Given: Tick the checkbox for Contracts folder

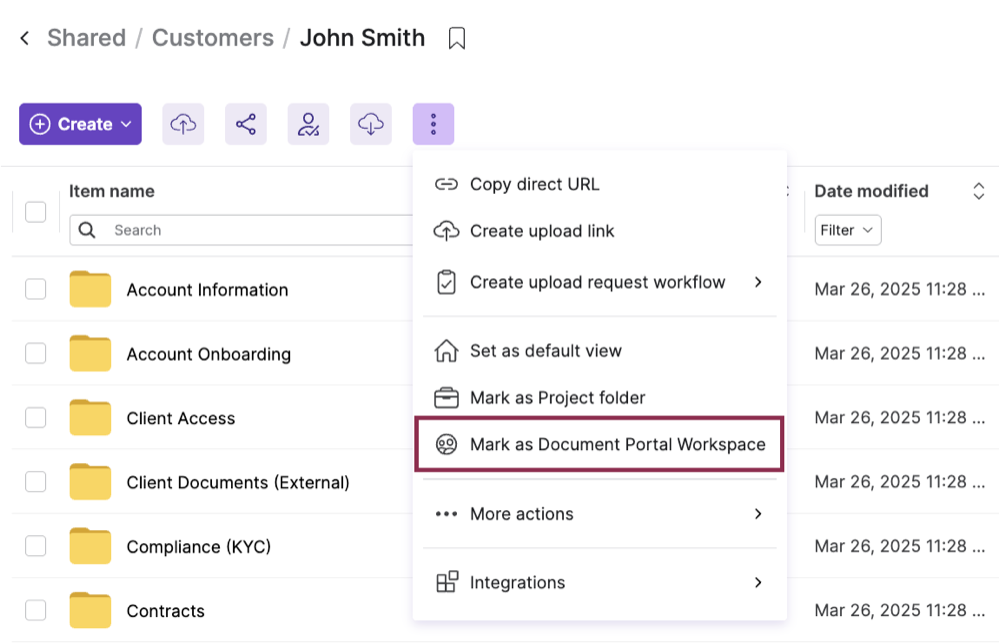Looking at the screenshot, I should (x=36, y=610).
